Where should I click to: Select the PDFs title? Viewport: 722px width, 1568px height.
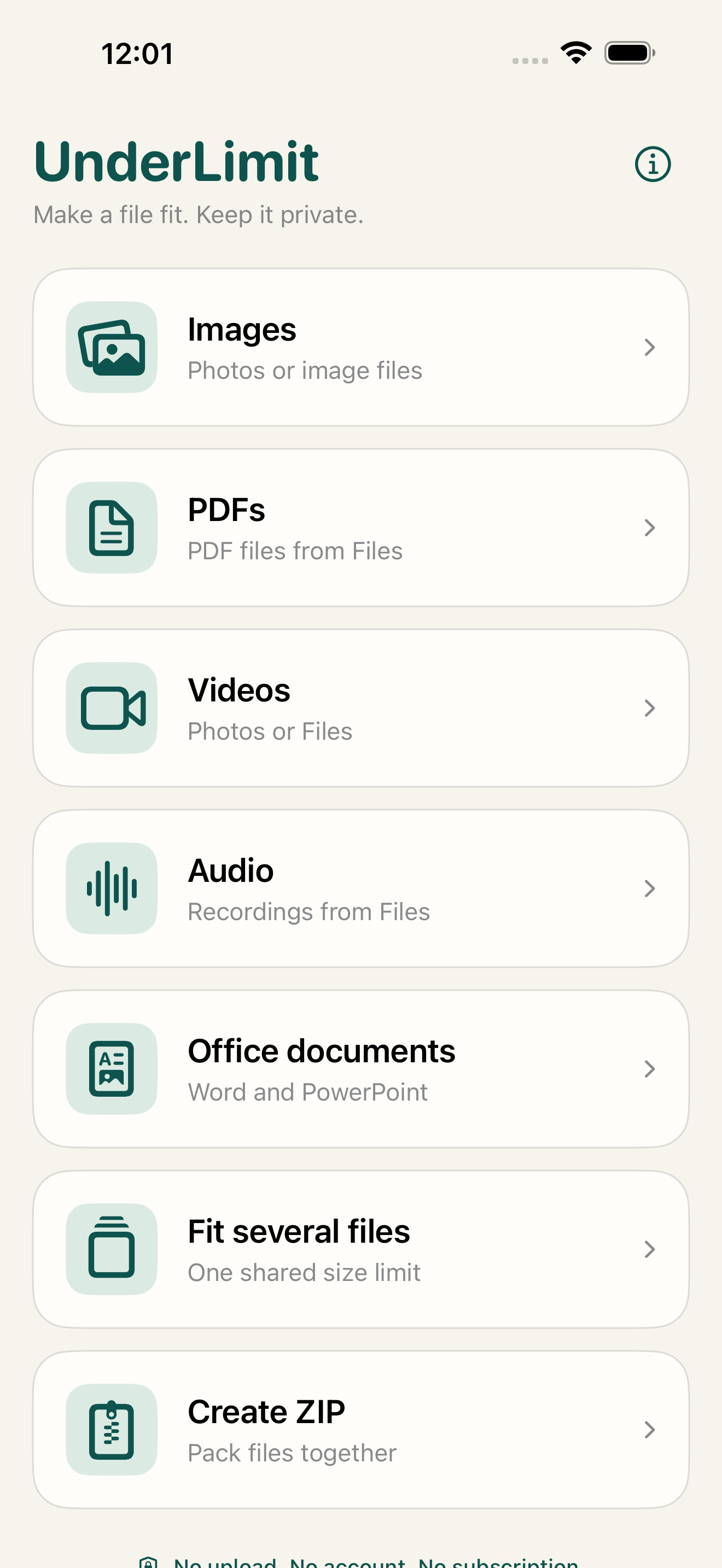(x=226, y=510)
